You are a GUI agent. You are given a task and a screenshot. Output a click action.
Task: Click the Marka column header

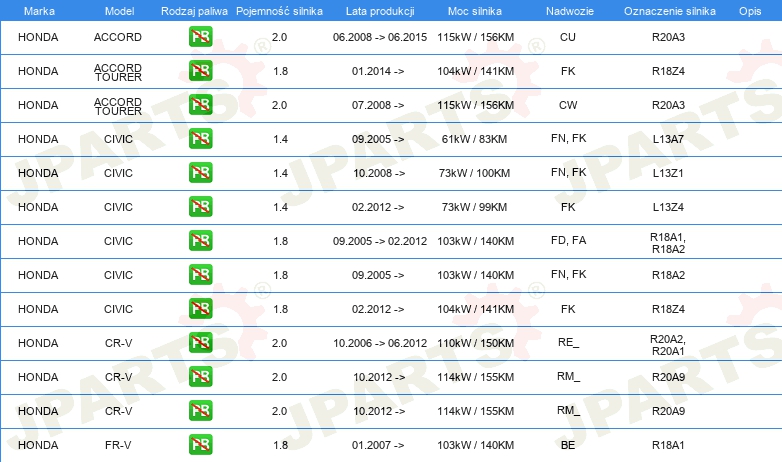point(39,11)
